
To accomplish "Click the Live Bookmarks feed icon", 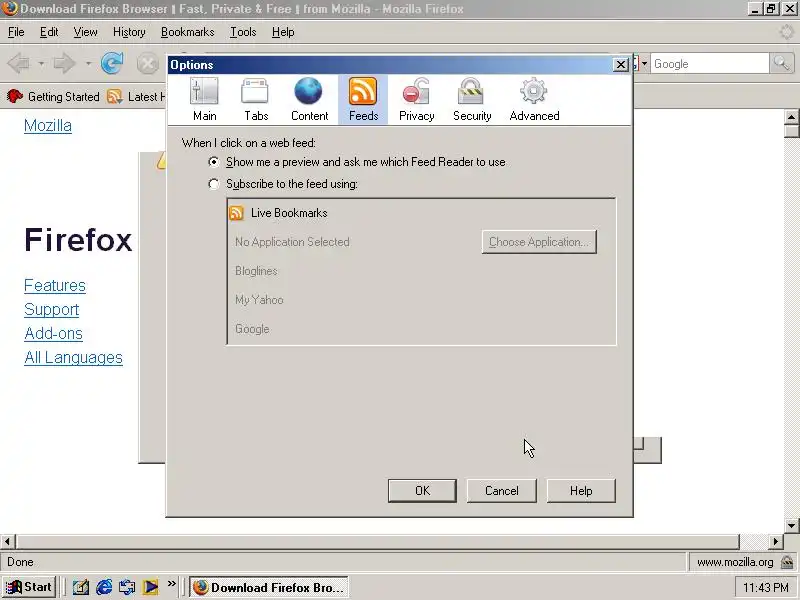I will point(236,213).
